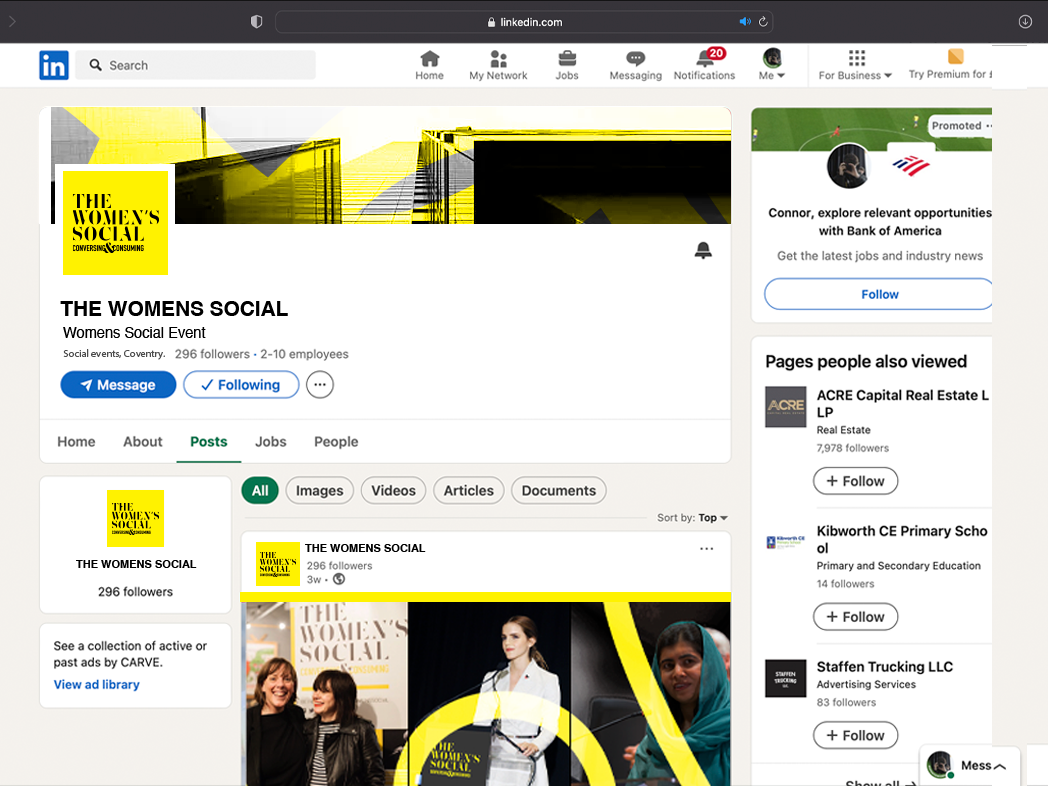Expand the For Business grid menu

click(x=856, y=65)
